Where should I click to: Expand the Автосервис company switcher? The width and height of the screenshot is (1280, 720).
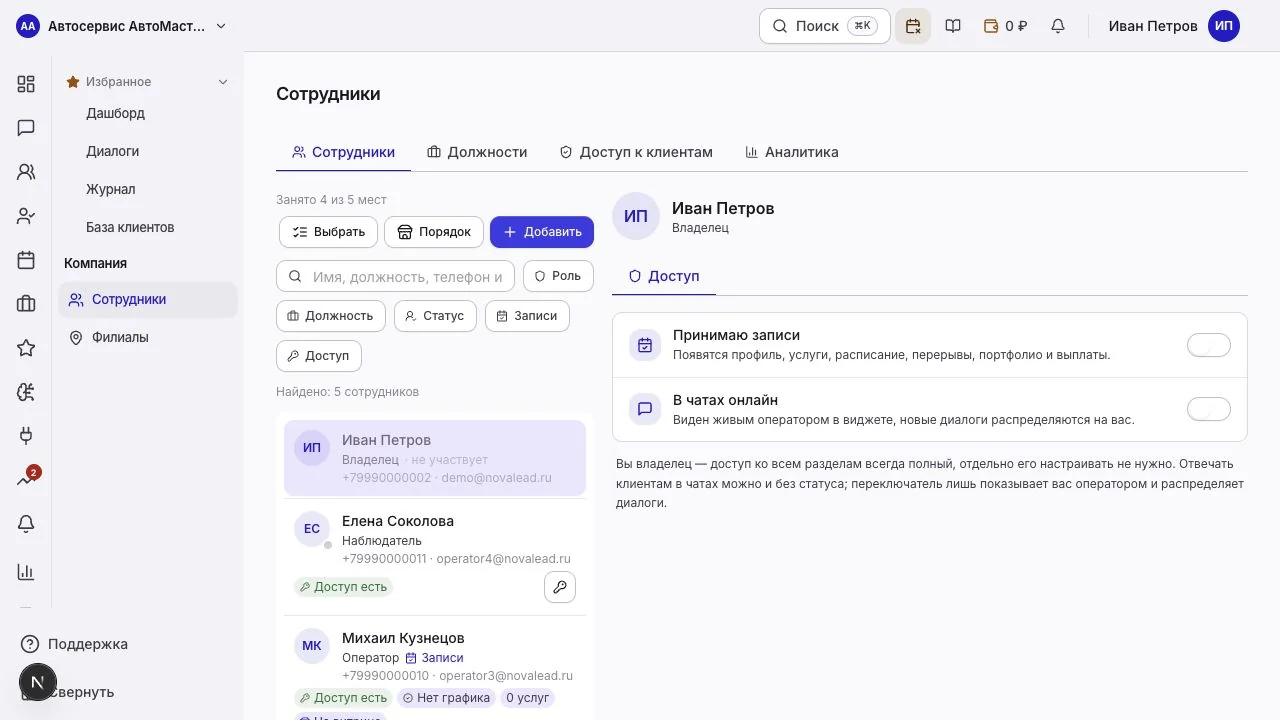click(x=122, y=26)
